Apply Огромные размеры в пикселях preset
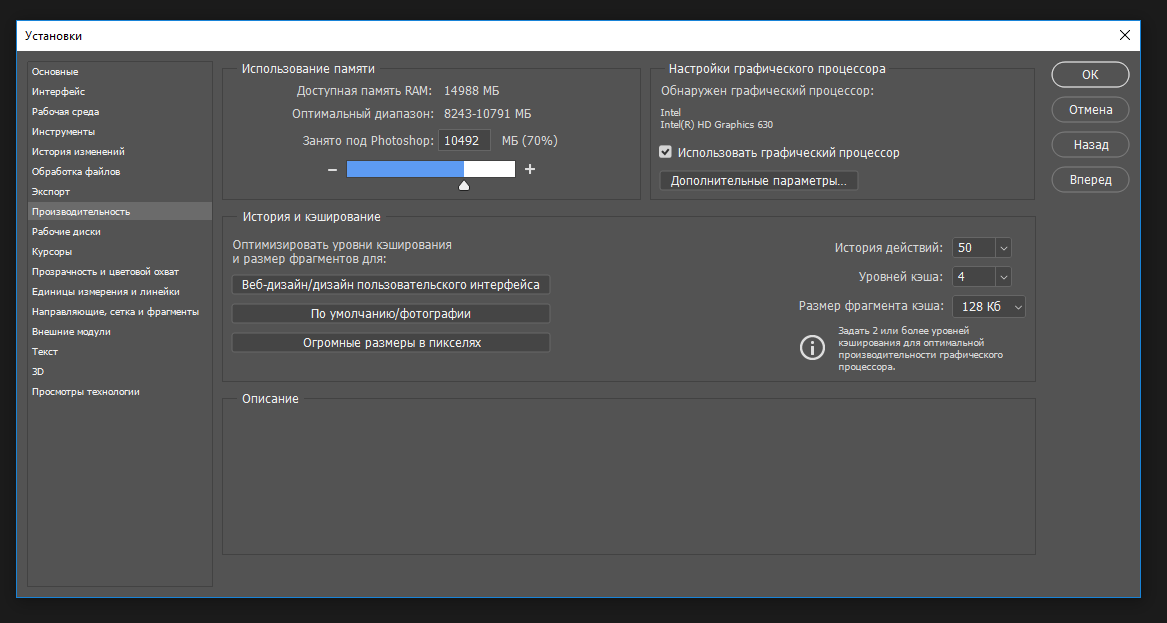This screenshot has width=1167, height=623. tap(391, 343)
